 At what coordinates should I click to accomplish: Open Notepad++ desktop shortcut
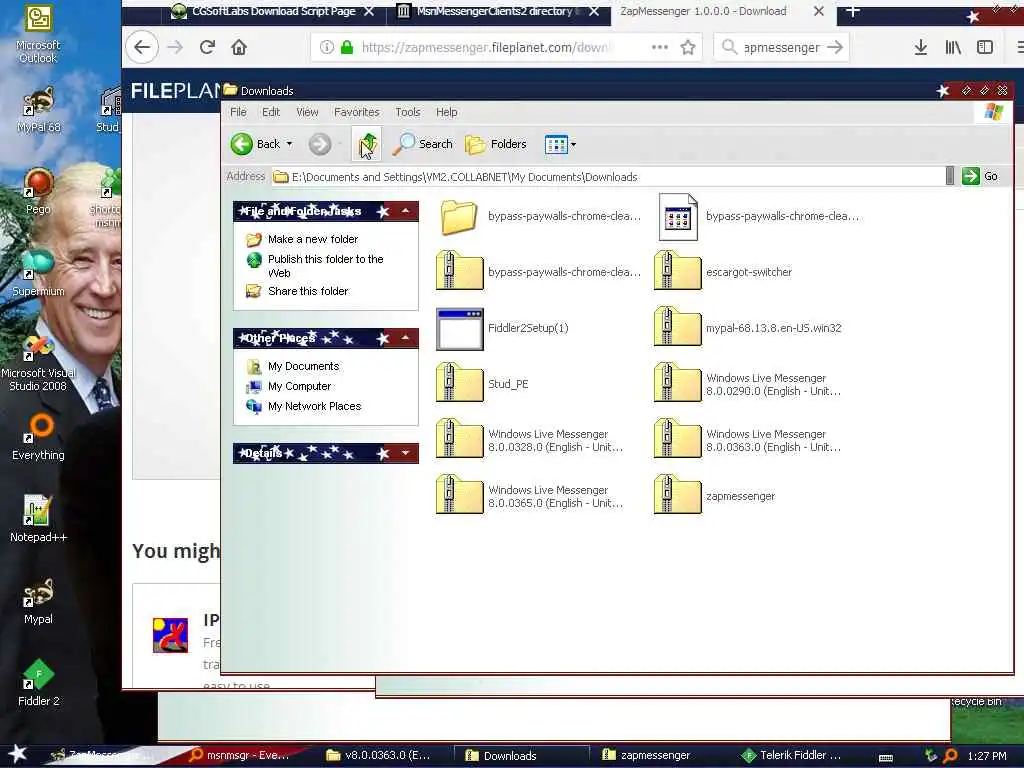pos(39,519)
